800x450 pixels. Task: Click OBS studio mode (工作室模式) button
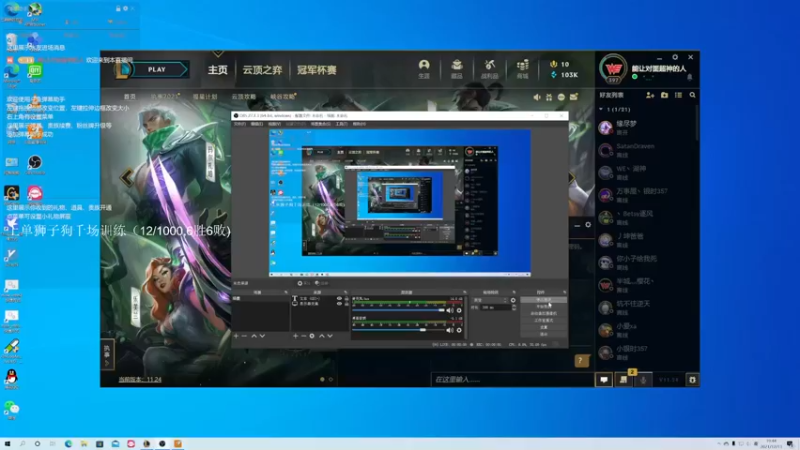(x=543, y=320)
